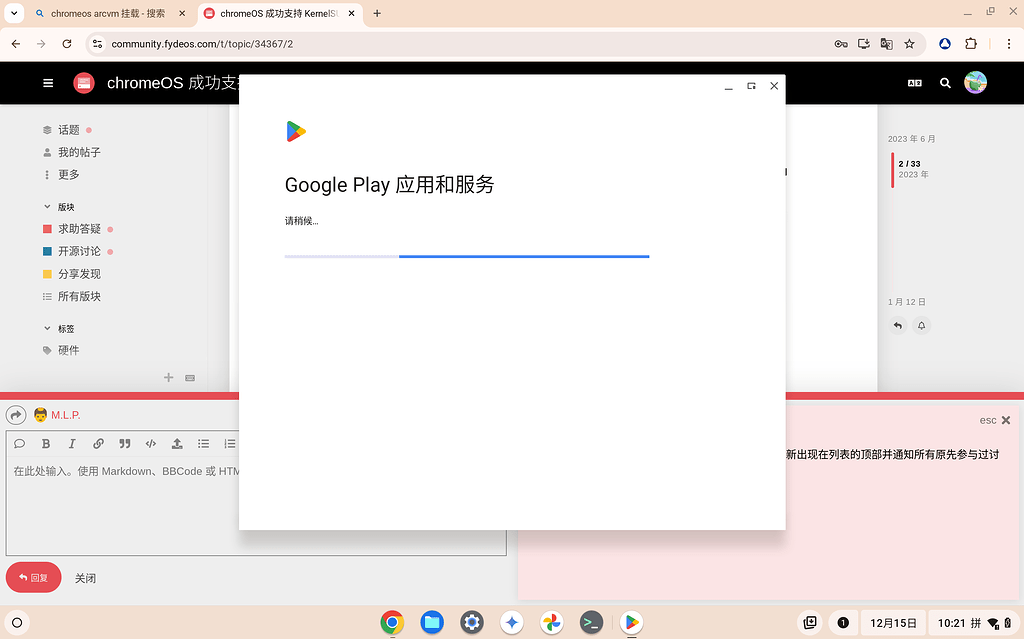Open Chrome from the shelf
The height and width of the screenshot is (639, 1024).
coord(392,623)
